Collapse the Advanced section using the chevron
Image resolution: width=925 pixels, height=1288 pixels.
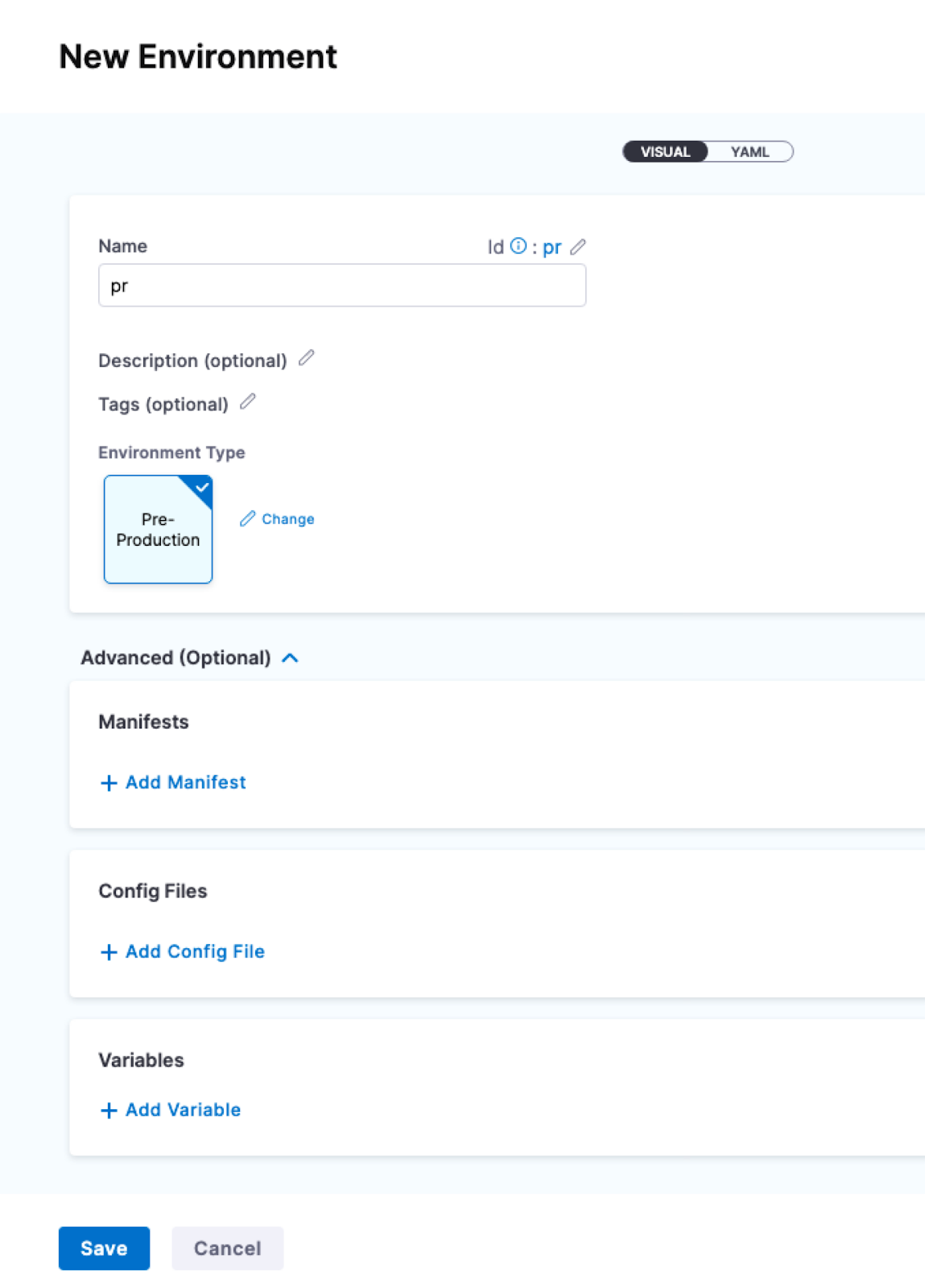291,658
